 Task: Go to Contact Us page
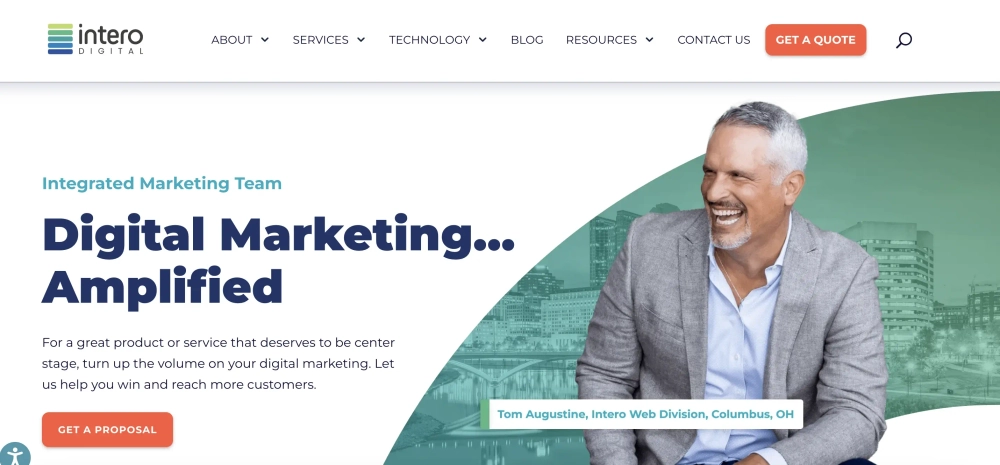pyautogui.click(x=714, y=40)
